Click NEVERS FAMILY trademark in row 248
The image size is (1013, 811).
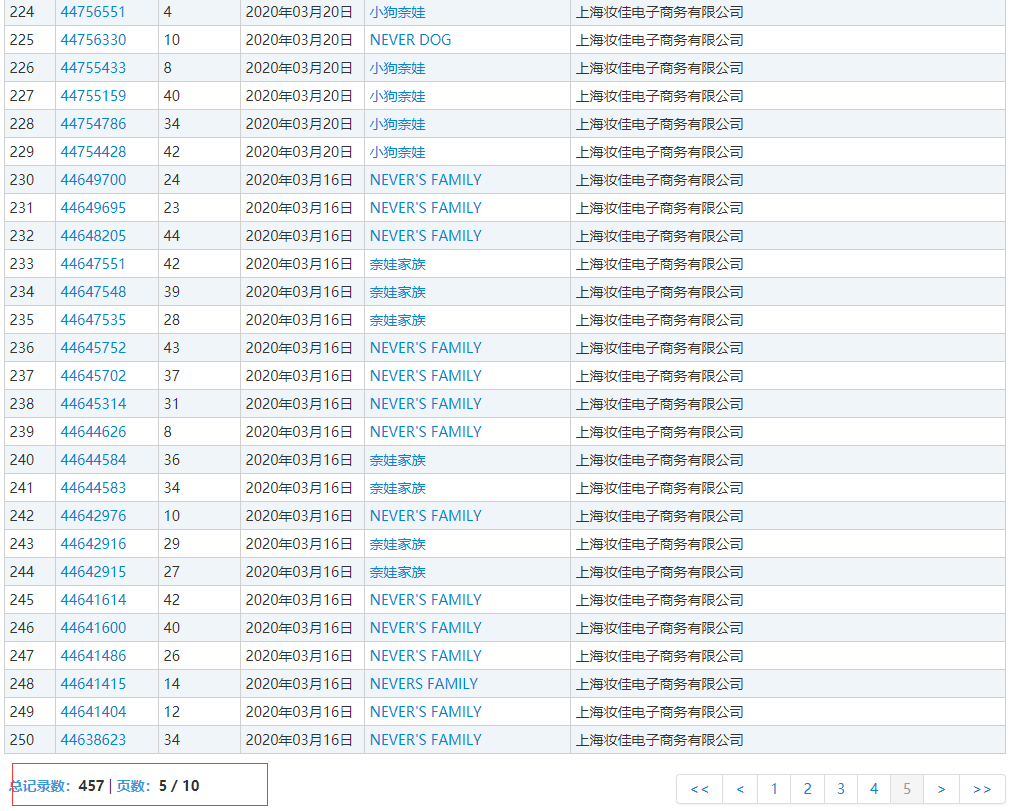(423, 684)
